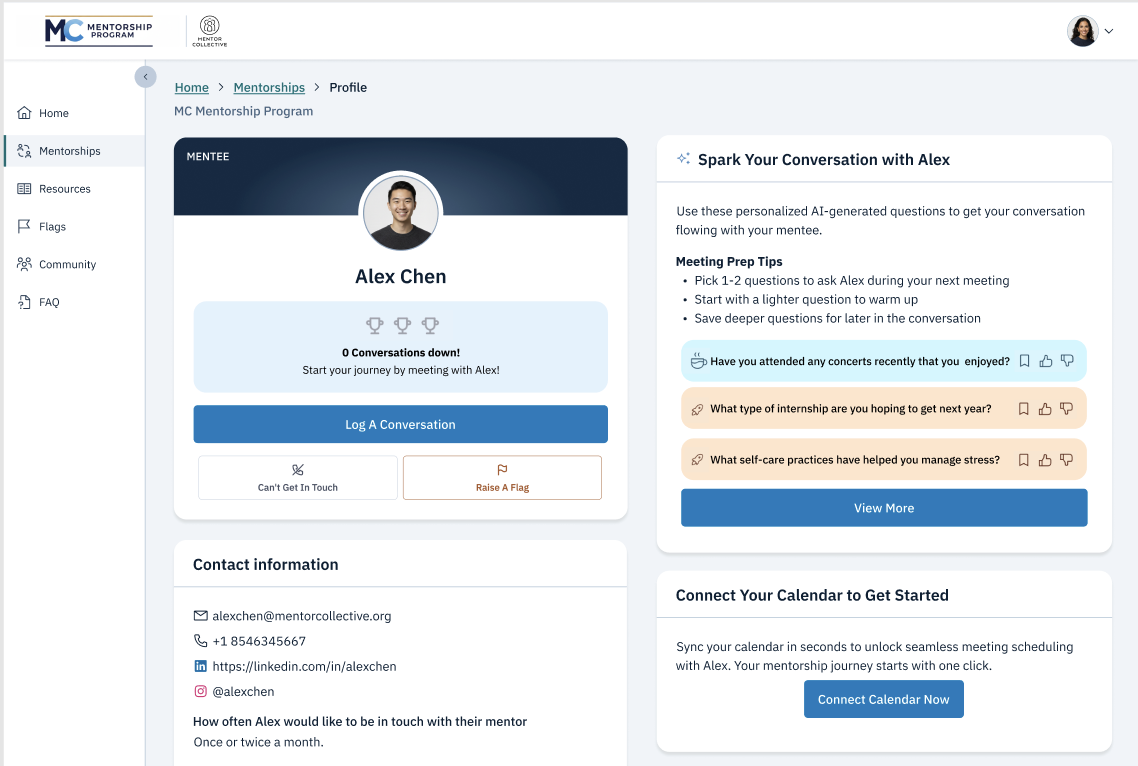Click the MC Mentorship Program logo

[98, 31]
